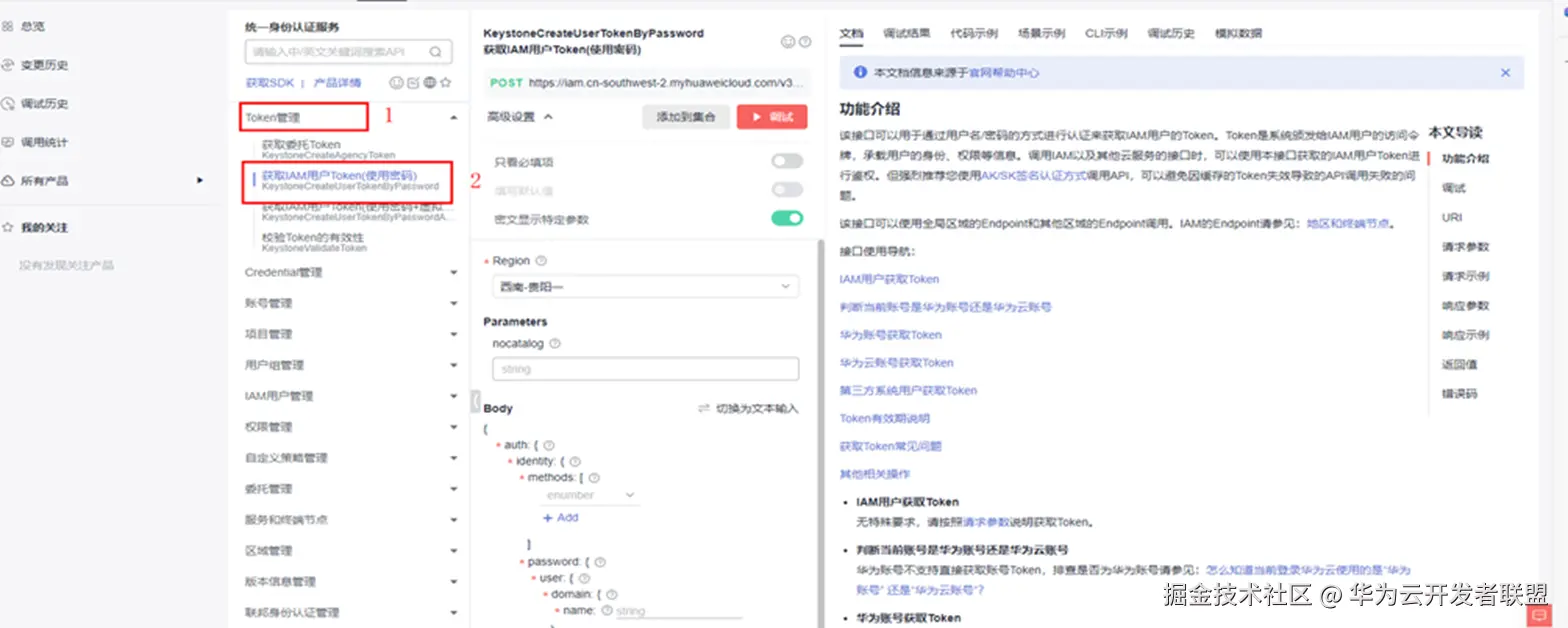Collapse the panel using the left-edge arrow handle

tap(474, 400)
